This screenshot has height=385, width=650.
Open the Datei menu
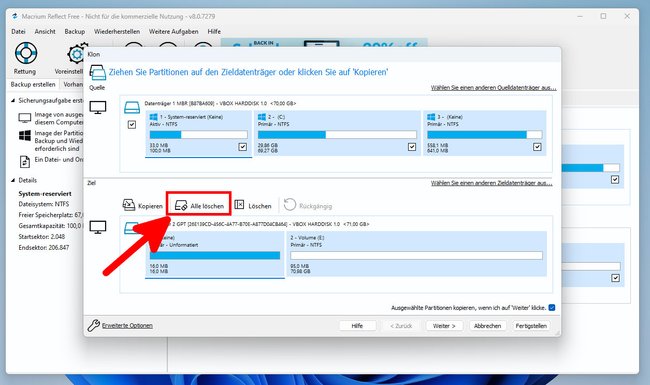(x=18, y=31)
